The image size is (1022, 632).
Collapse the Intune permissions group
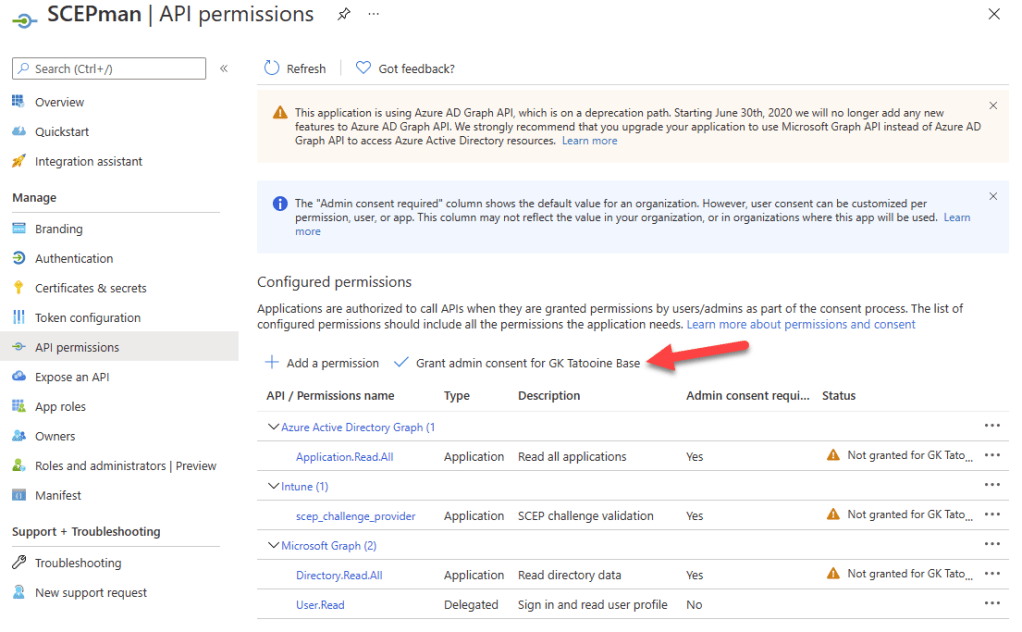point(273,487)
